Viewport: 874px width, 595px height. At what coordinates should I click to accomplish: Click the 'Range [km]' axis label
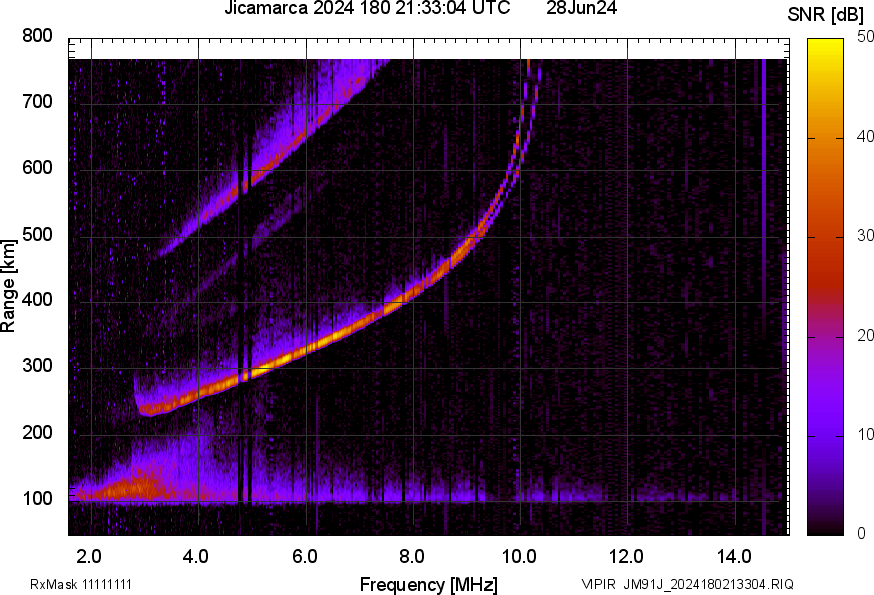point(8,286)
